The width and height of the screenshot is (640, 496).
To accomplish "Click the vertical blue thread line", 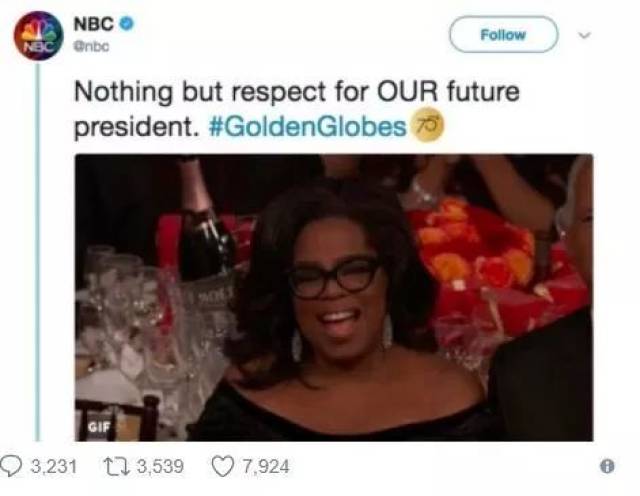I will [38, 251].
